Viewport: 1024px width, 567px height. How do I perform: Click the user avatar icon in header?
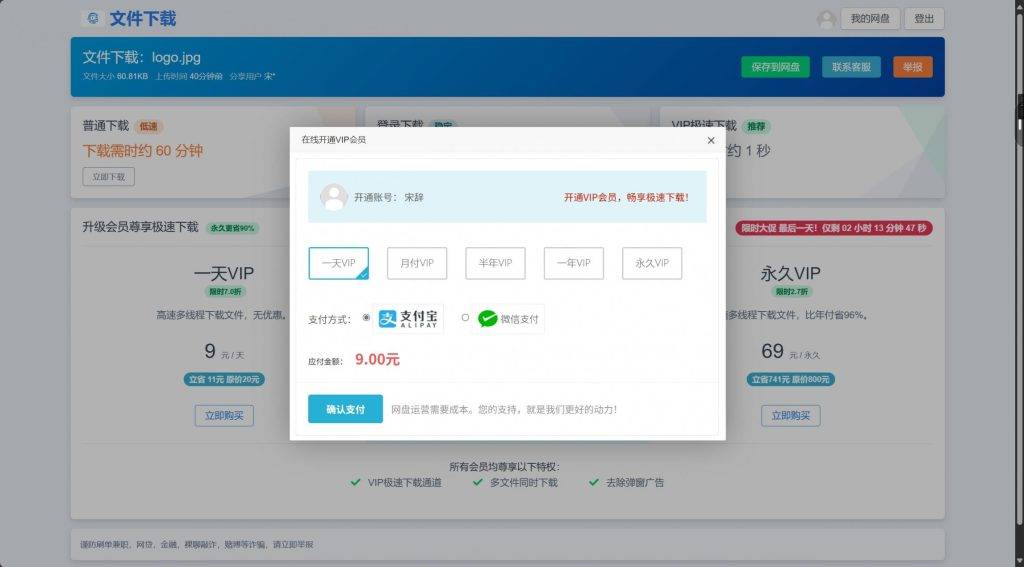click(826, 19)
